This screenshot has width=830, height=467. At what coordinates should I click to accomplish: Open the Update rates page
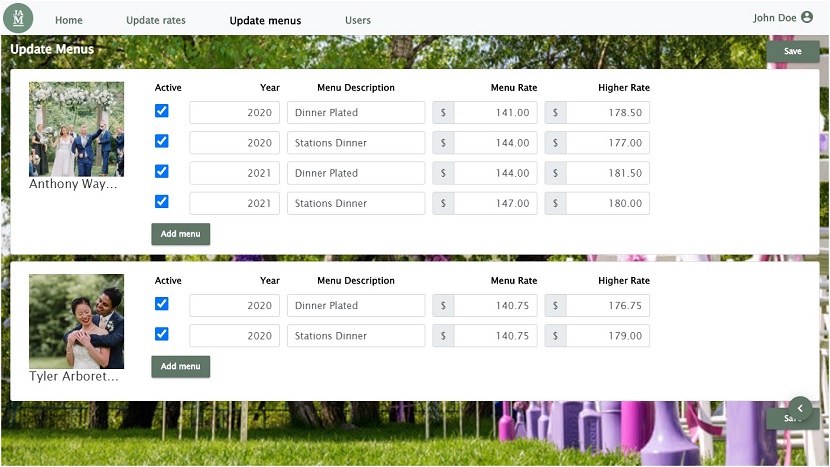pyautogui.click(x=156, y=20)
